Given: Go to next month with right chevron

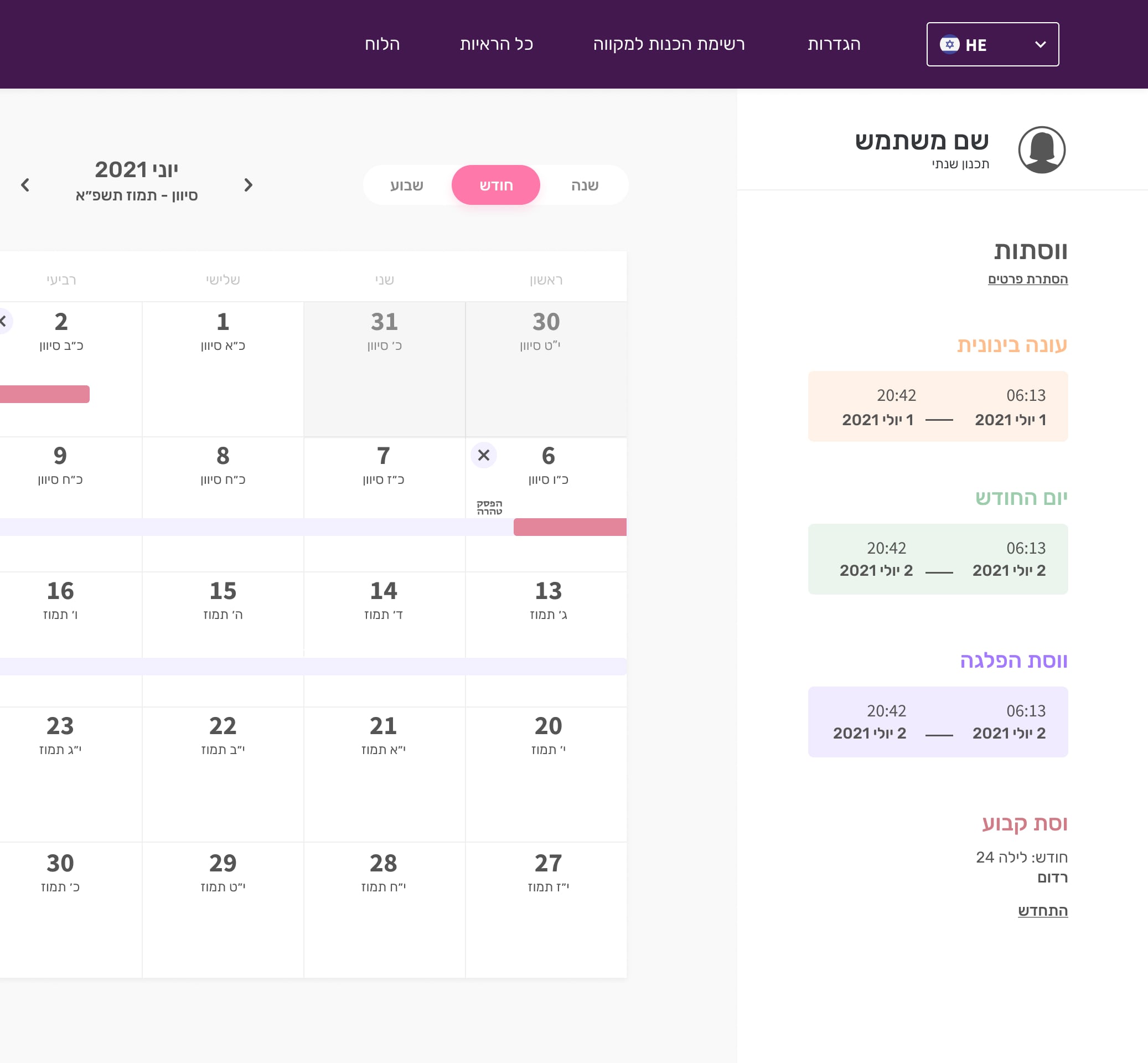Looking at the screenshot, I should [248, 185].
